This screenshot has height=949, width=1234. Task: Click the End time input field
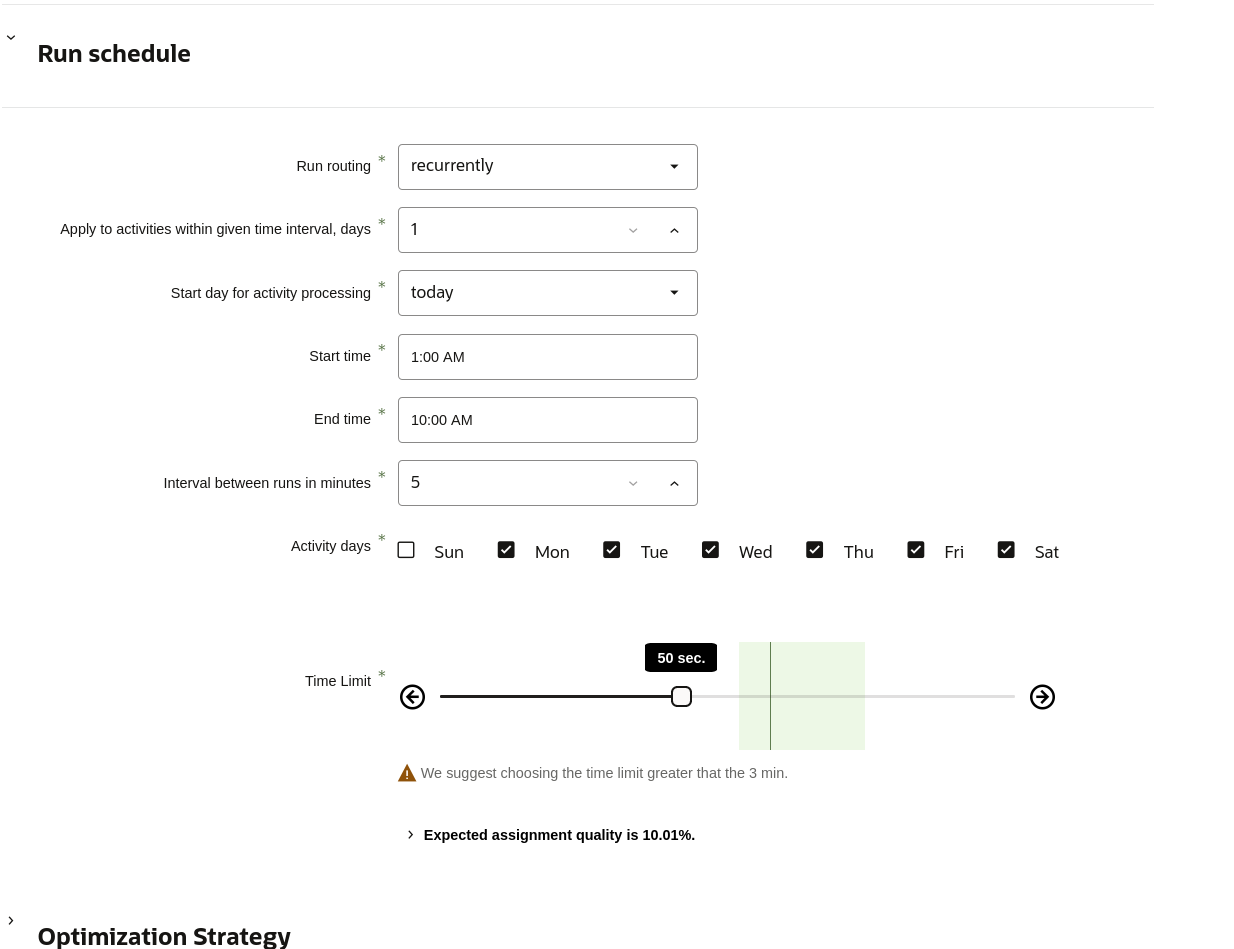coord(547,420)
